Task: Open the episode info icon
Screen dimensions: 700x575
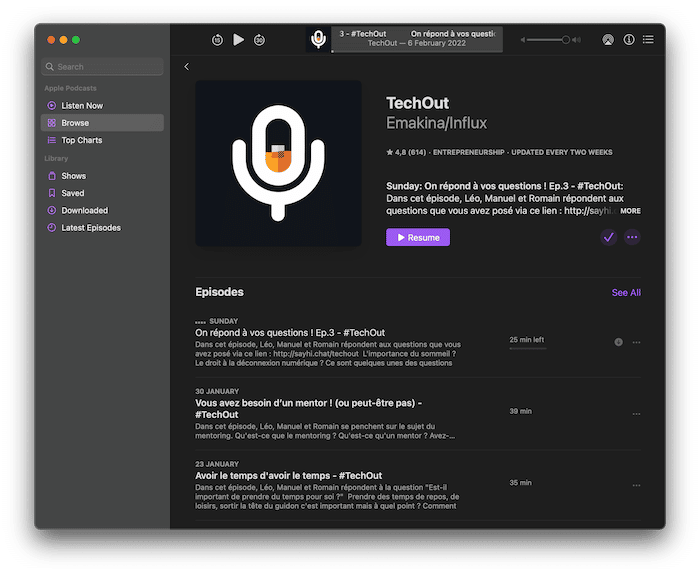Action: 629,40
